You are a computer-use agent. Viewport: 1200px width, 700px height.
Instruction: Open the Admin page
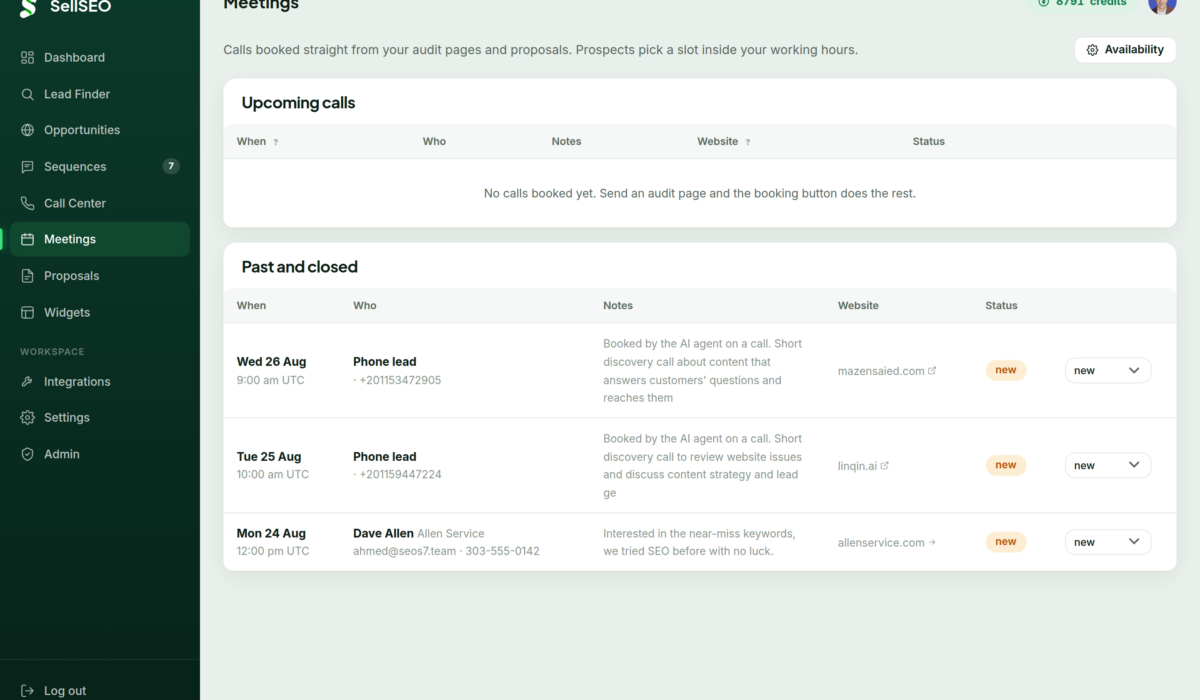click(100, 454)
